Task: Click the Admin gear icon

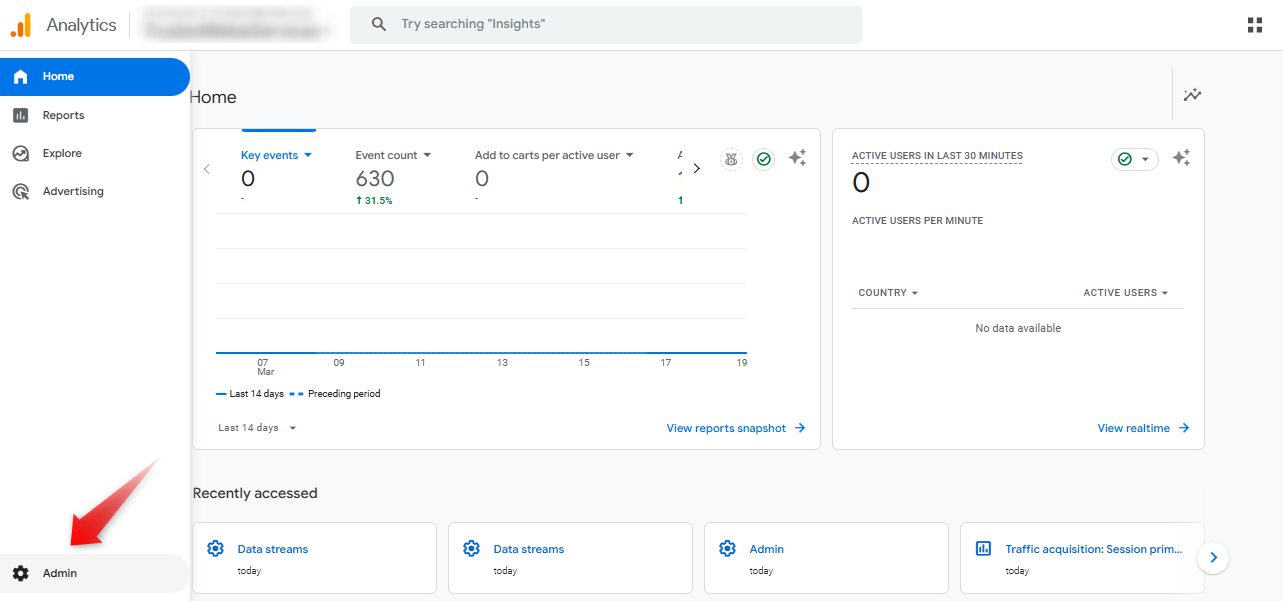Action: click(20, 573)
